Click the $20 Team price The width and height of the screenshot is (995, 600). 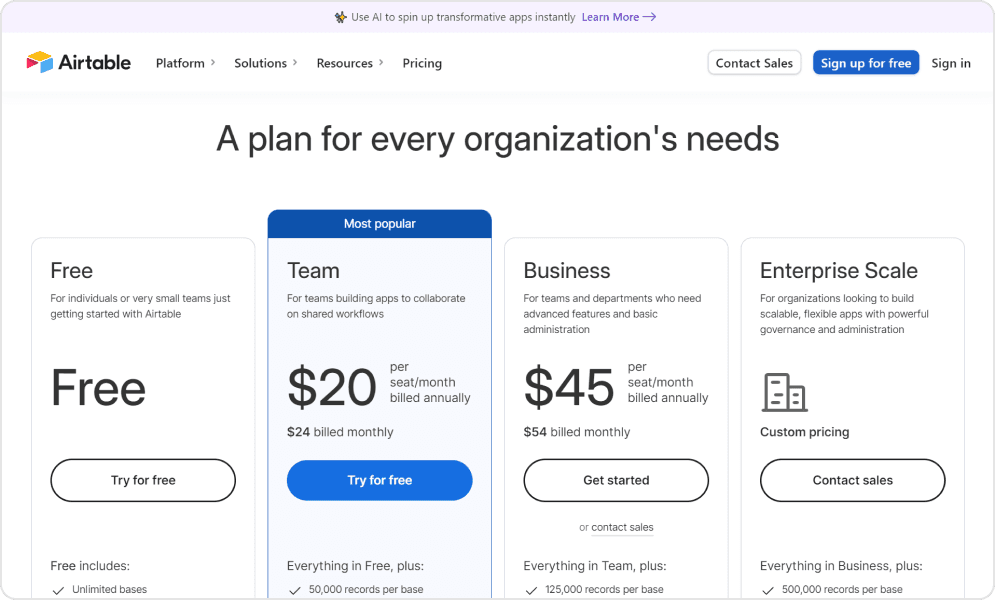[x=332, y=387]
